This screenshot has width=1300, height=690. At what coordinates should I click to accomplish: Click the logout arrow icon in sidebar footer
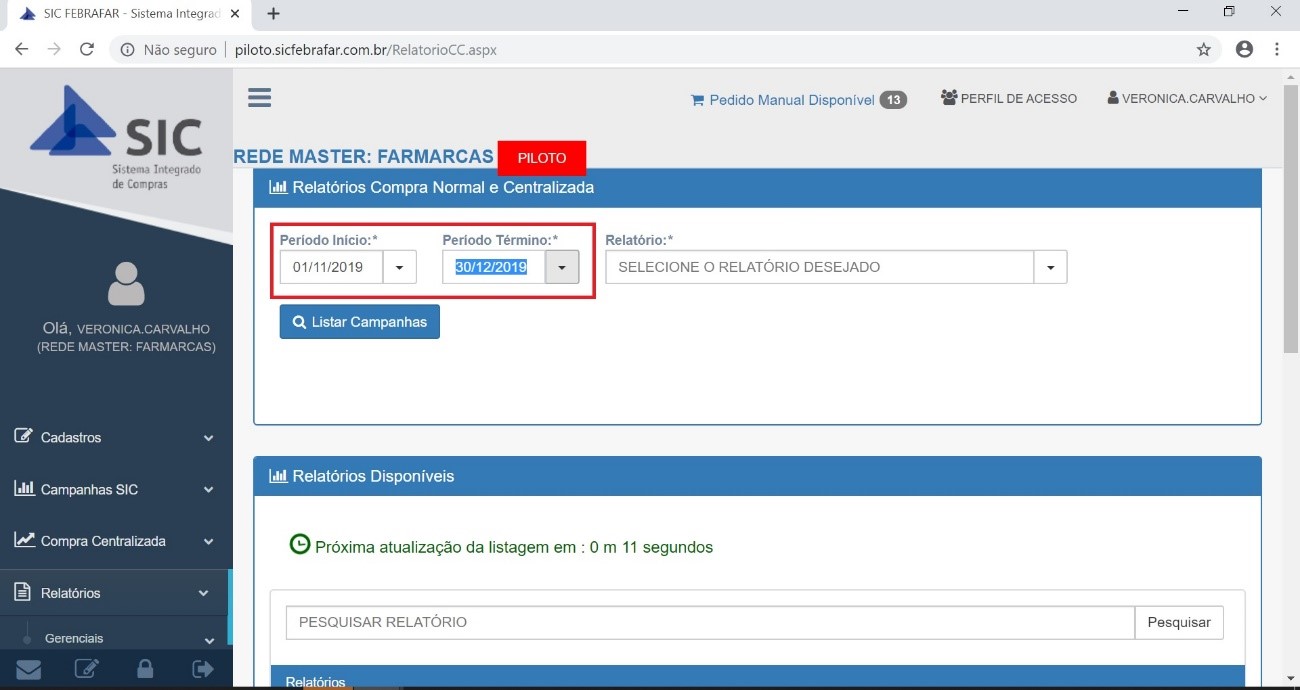(x=203, y=669)
